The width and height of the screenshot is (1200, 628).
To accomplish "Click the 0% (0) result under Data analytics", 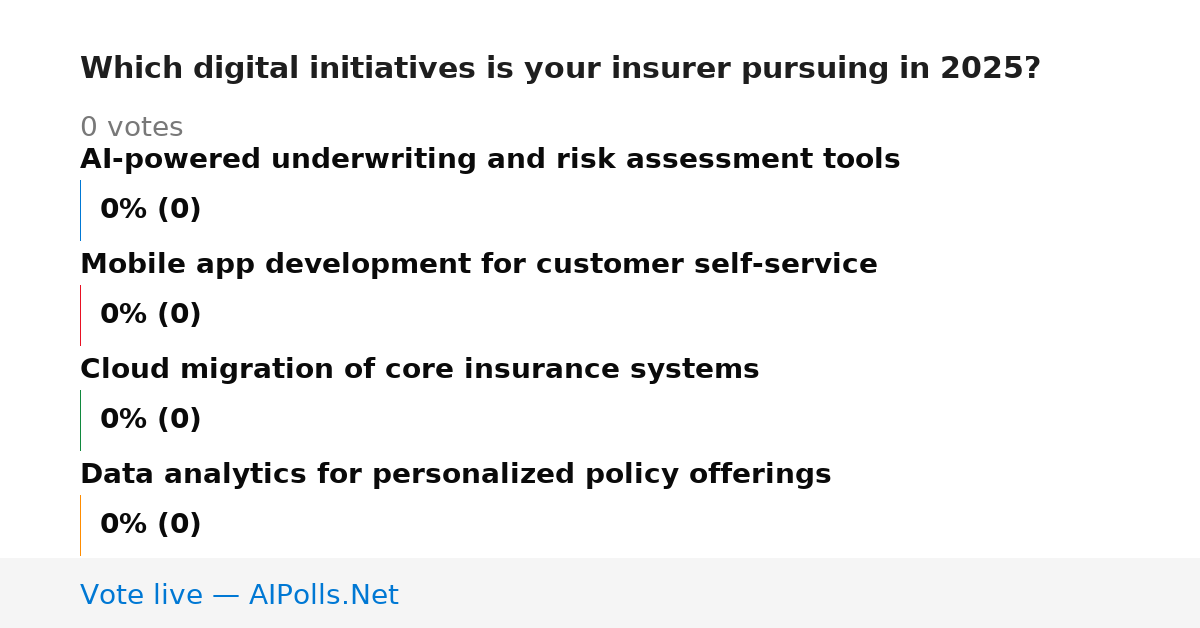I will pyautogui.click(x=151, y=525).
